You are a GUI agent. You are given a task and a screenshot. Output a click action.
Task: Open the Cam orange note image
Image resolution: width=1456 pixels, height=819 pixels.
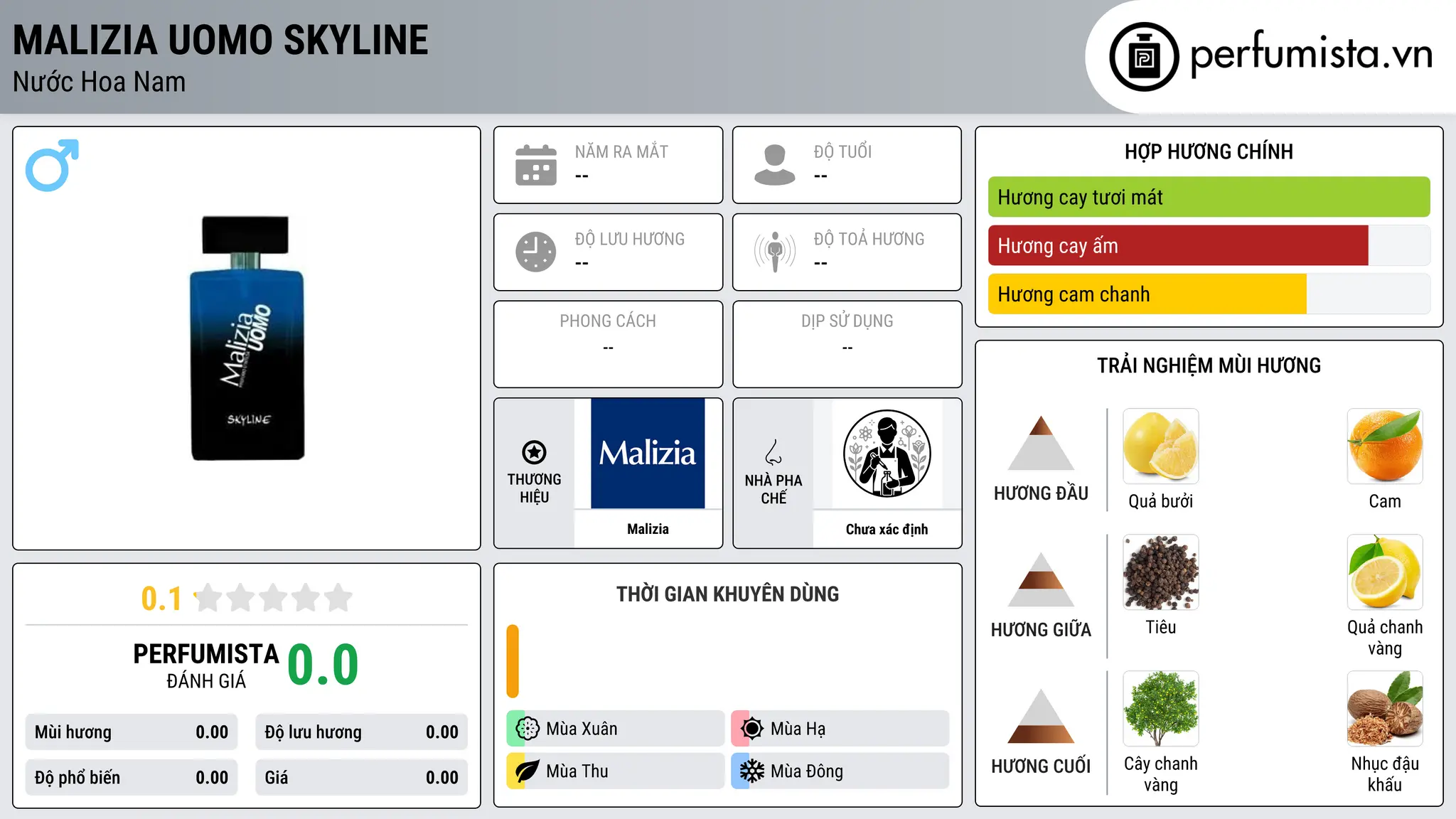pos(1385,446)
